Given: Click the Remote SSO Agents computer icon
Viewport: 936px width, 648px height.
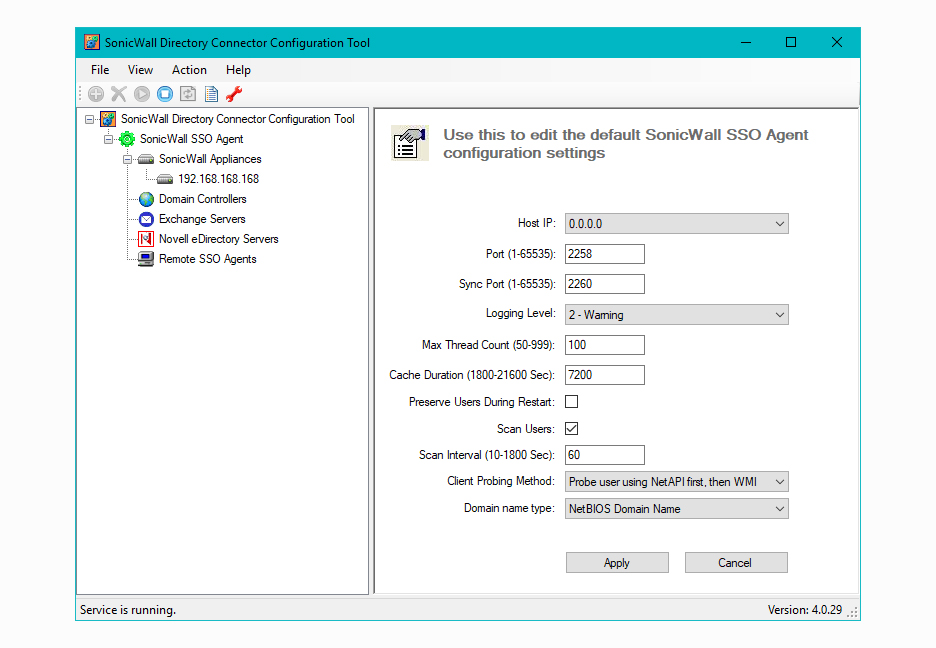Looking at the screenshot, I should coord(146,259).
